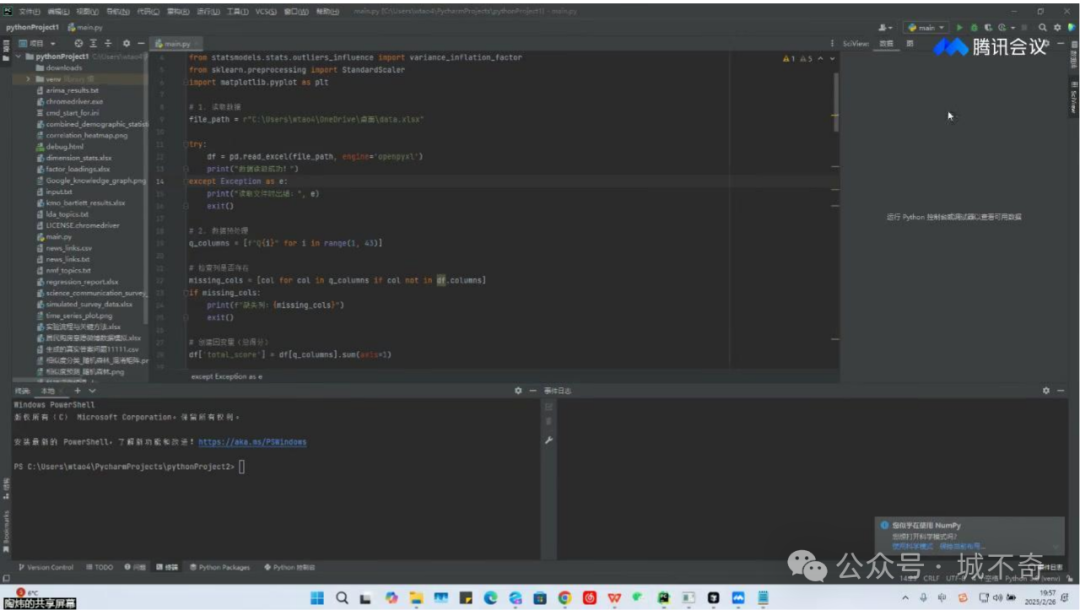Click the profiler run icon
Screen dimensions: 1080x610
[1002, 28]
